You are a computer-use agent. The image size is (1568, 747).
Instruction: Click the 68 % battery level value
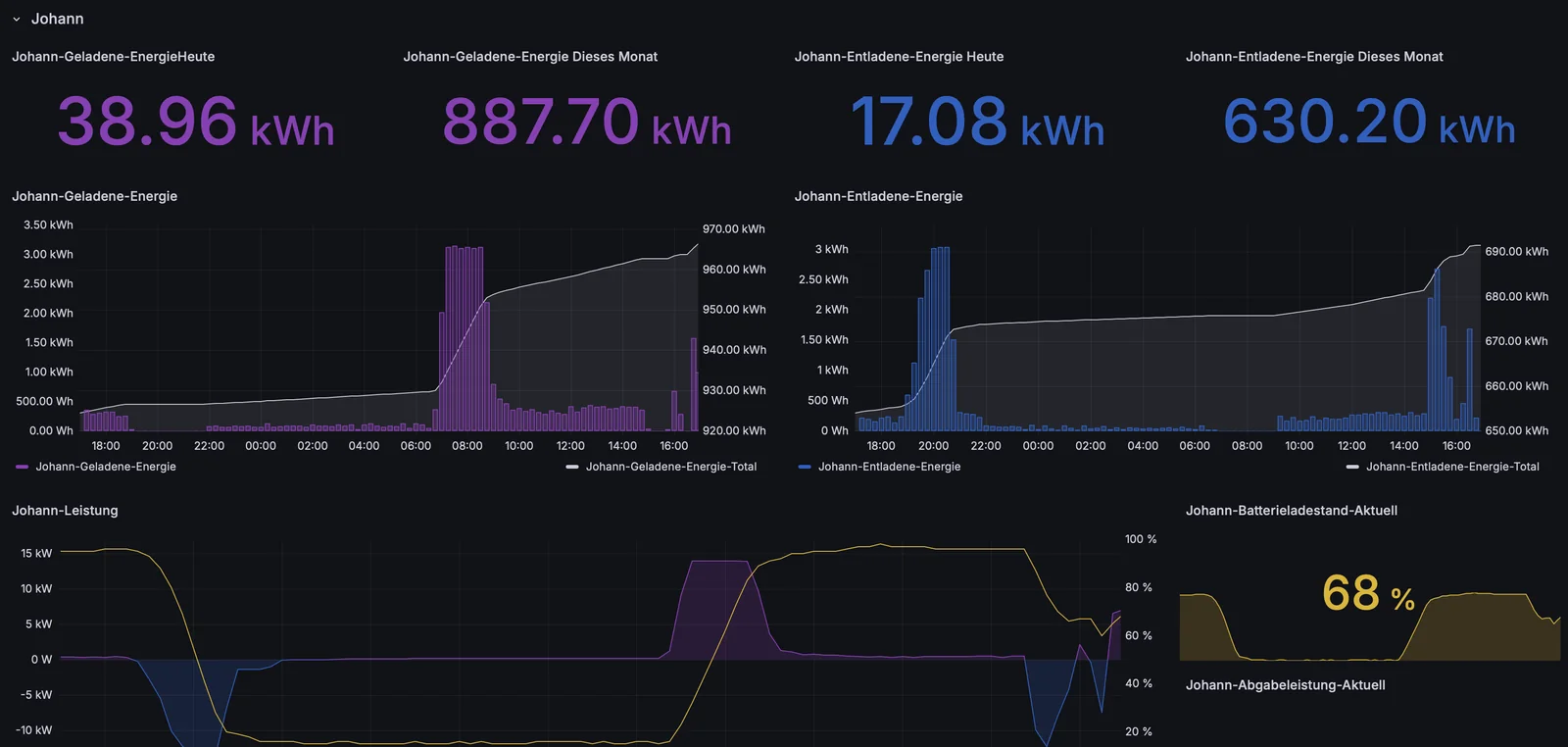click(1368, 593)
